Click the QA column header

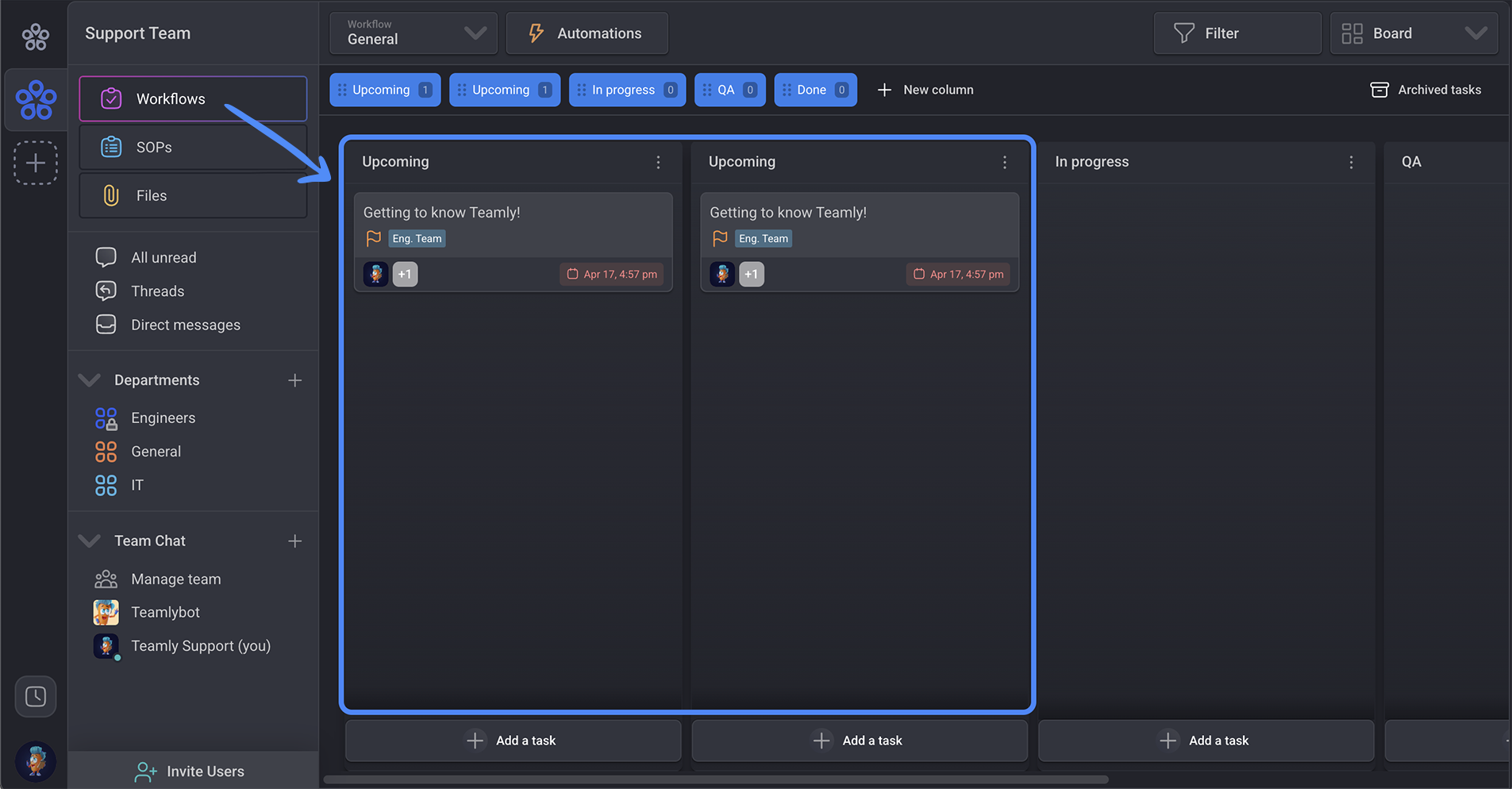pyautogui.click(x=1411, y=162)
